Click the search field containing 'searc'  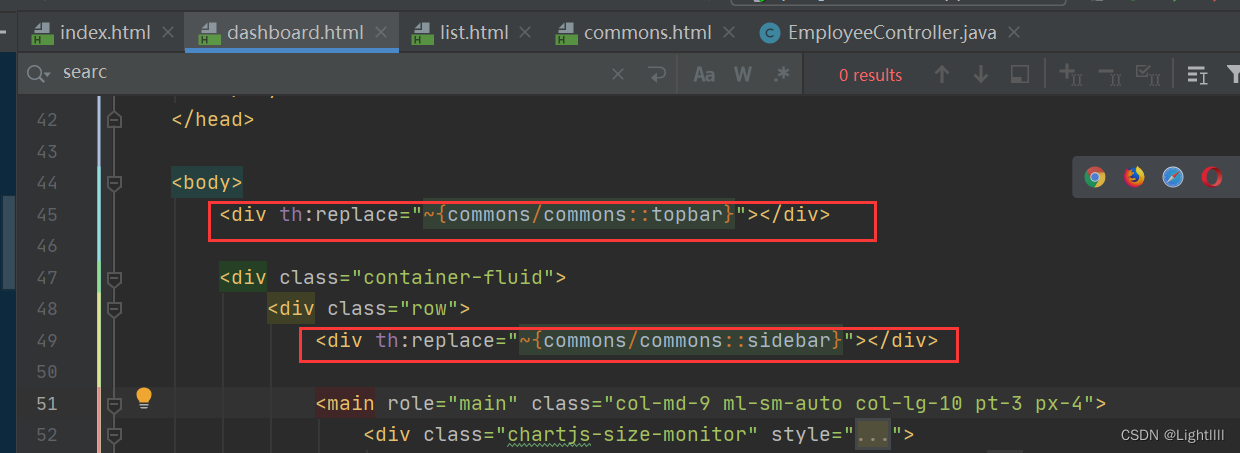[330, 74]
